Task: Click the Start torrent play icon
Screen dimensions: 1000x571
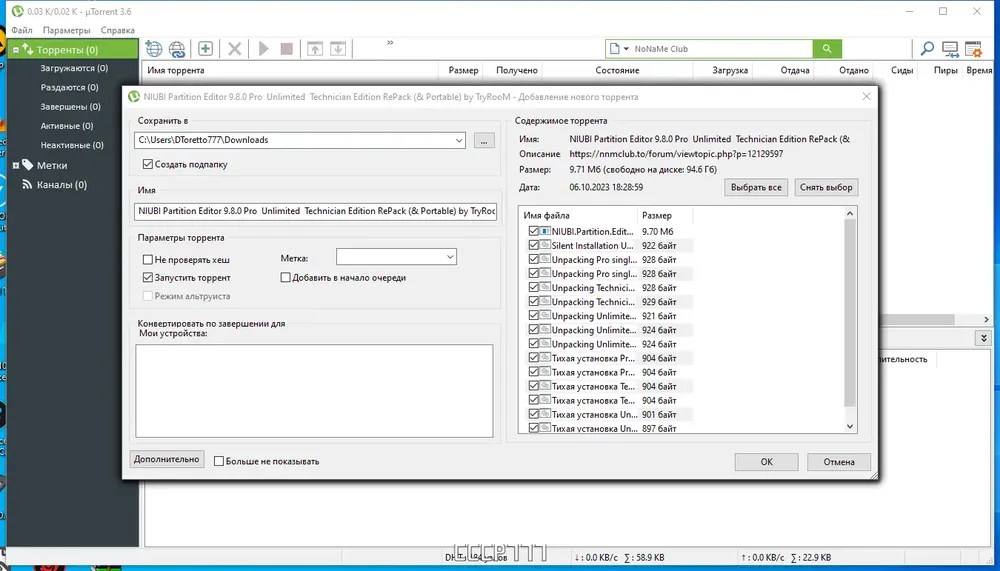Action: click(x=263, y=48)
